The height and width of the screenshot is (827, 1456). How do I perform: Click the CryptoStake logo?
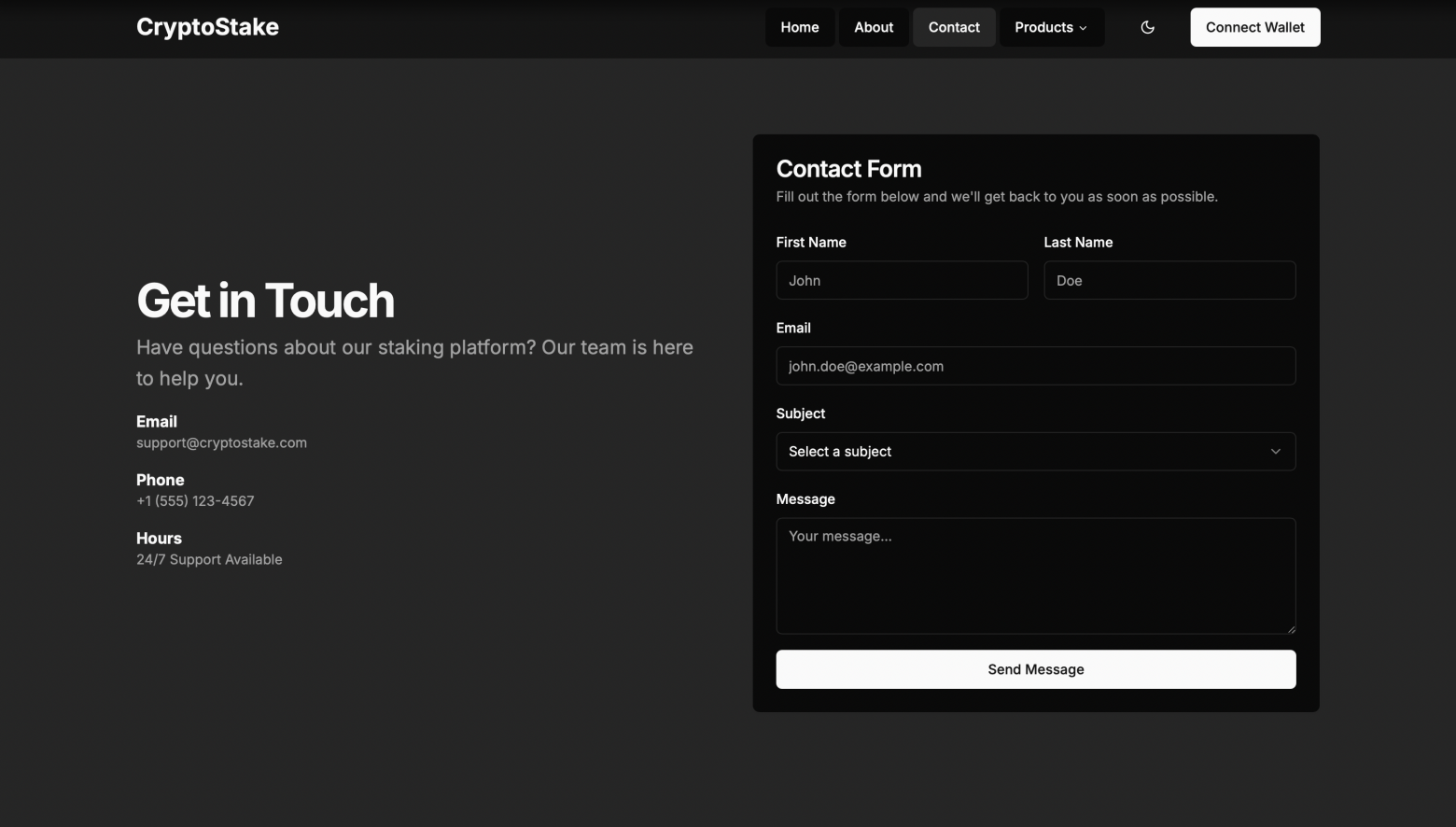[207, 27]
